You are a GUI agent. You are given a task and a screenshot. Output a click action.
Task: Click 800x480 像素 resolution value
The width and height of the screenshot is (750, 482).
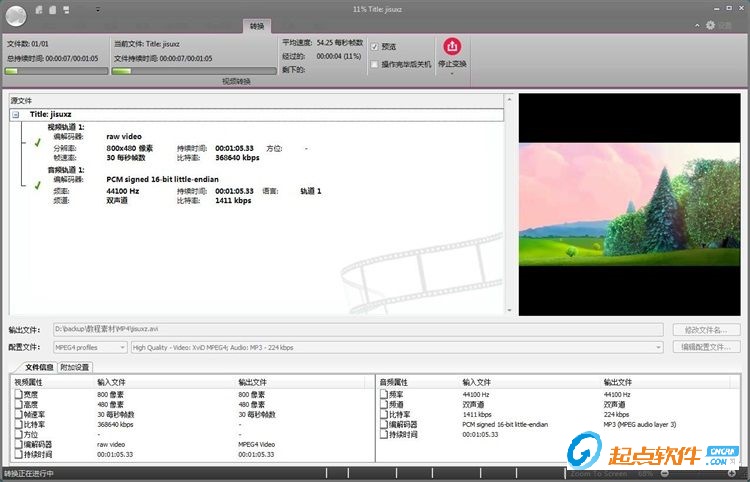[130, 149]
